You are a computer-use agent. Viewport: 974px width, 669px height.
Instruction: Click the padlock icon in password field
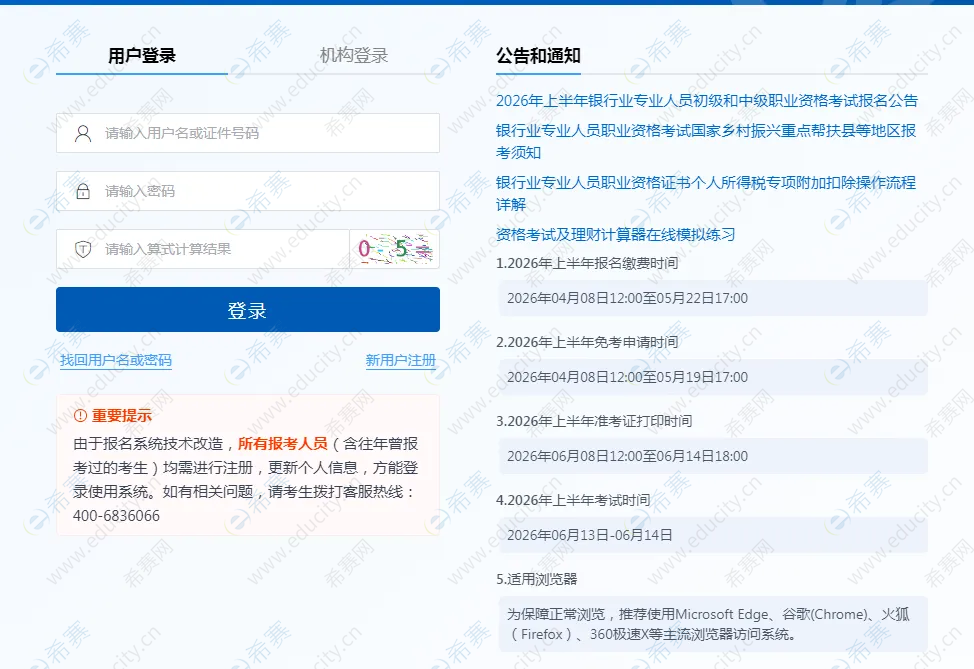[x=83, y=191]
